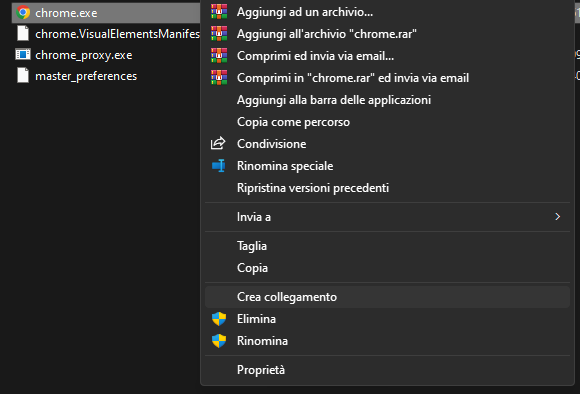This screenshot has height=394, width=580.
Task: Click WinRAR icon next to 'Aggiungi all'archivio "chrome.rar"'
Action: (x=219, y=34)
